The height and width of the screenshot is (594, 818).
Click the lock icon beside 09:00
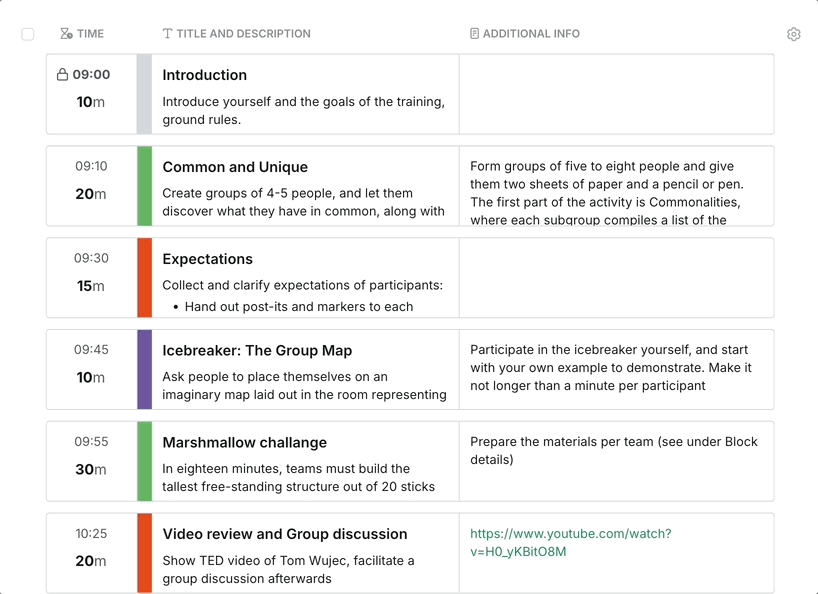(62, 75)
